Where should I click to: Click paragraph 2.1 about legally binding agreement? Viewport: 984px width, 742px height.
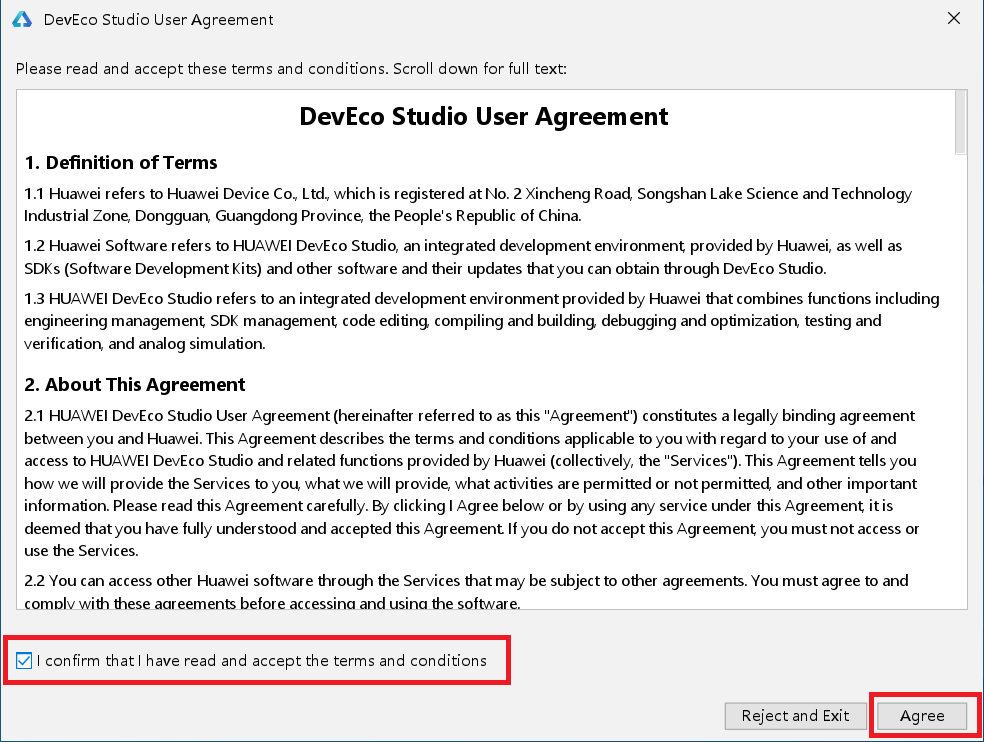[x=472, y=483]
